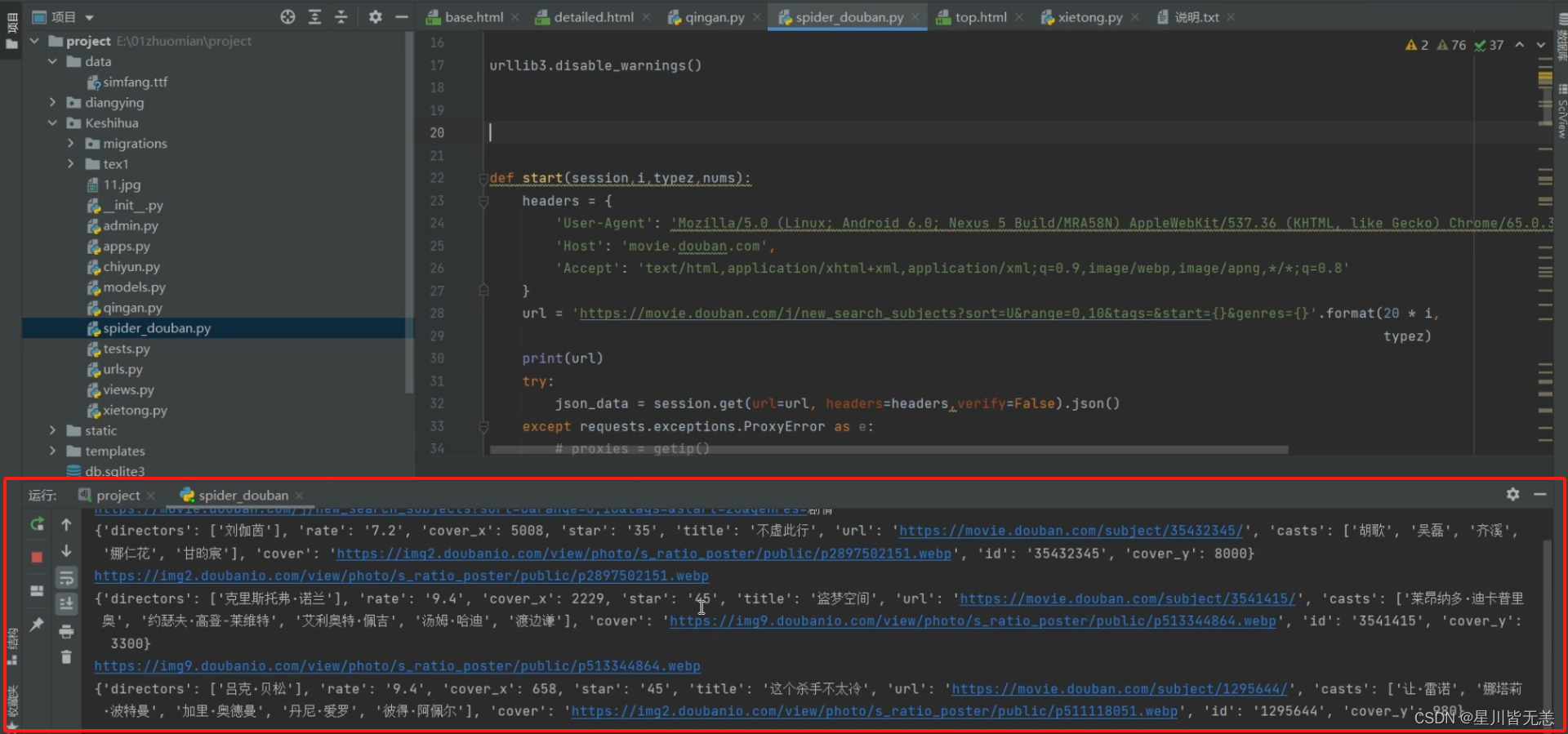Locate opened file in project tree
The height and width of the screenshot is (734, 1568).
pyautogui.click(x=287, y=17)
